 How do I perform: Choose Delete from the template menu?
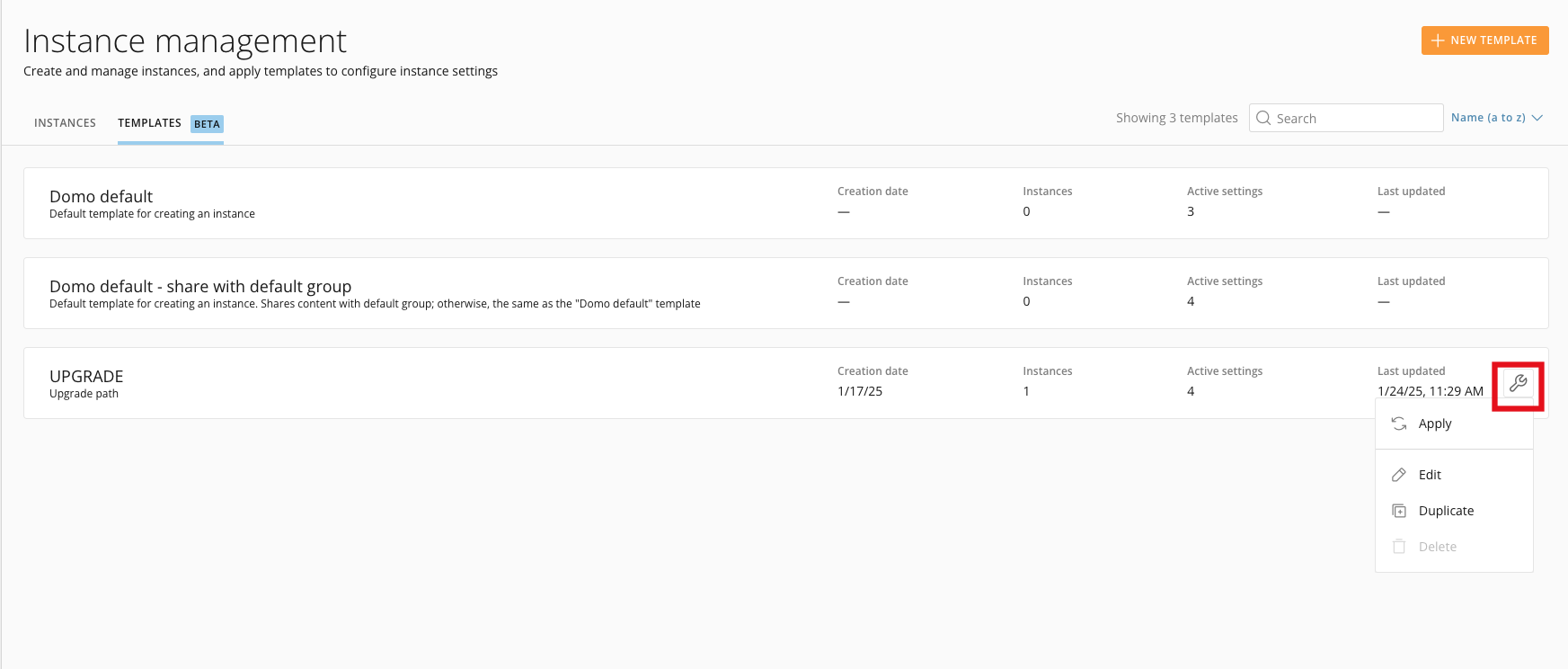click(1454, 547)
